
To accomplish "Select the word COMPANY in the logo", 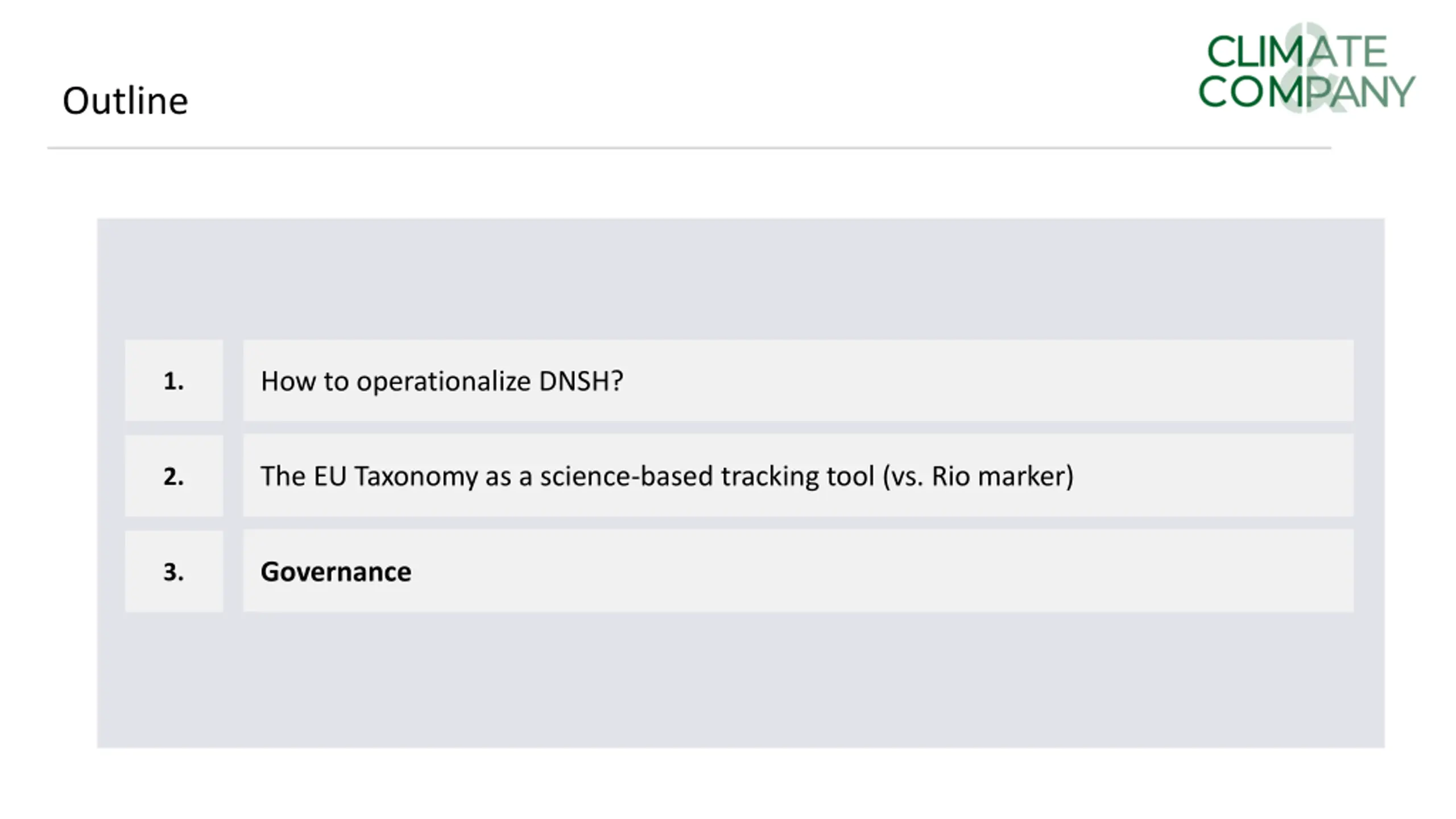I will point(1306,91).
